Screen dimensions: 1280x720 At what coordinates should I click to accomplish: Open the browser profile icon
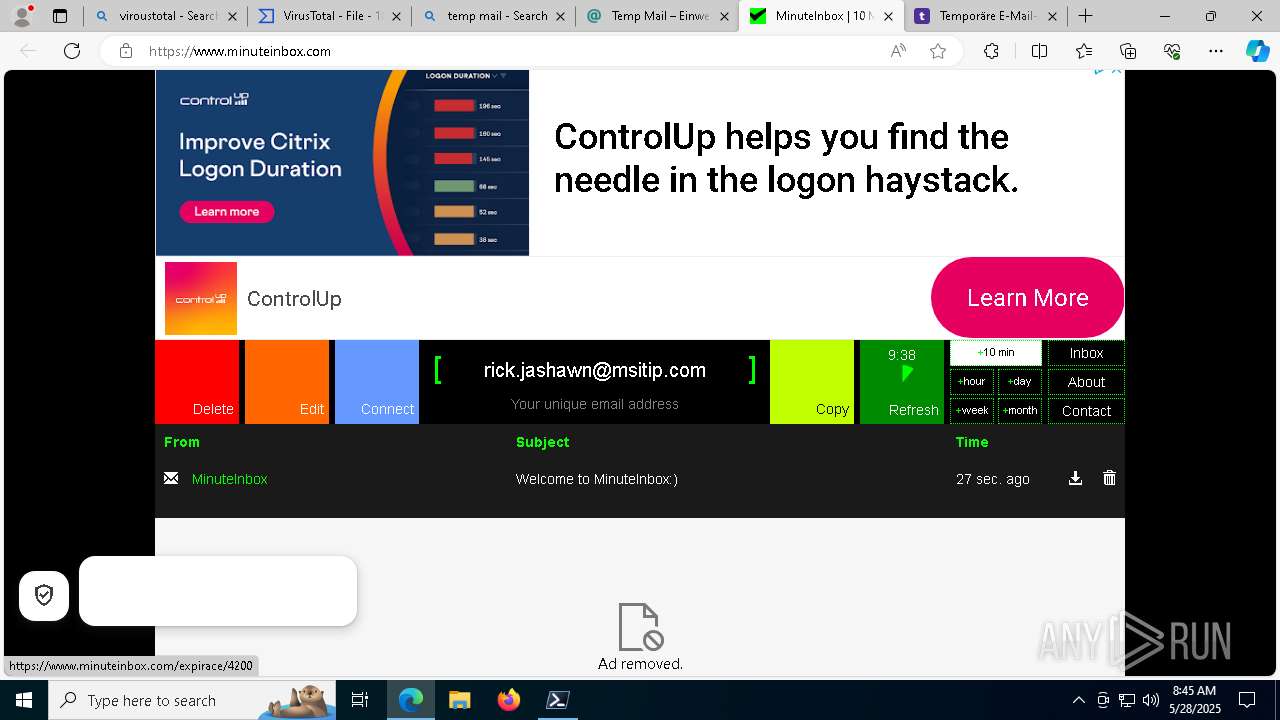pos(22,16)
